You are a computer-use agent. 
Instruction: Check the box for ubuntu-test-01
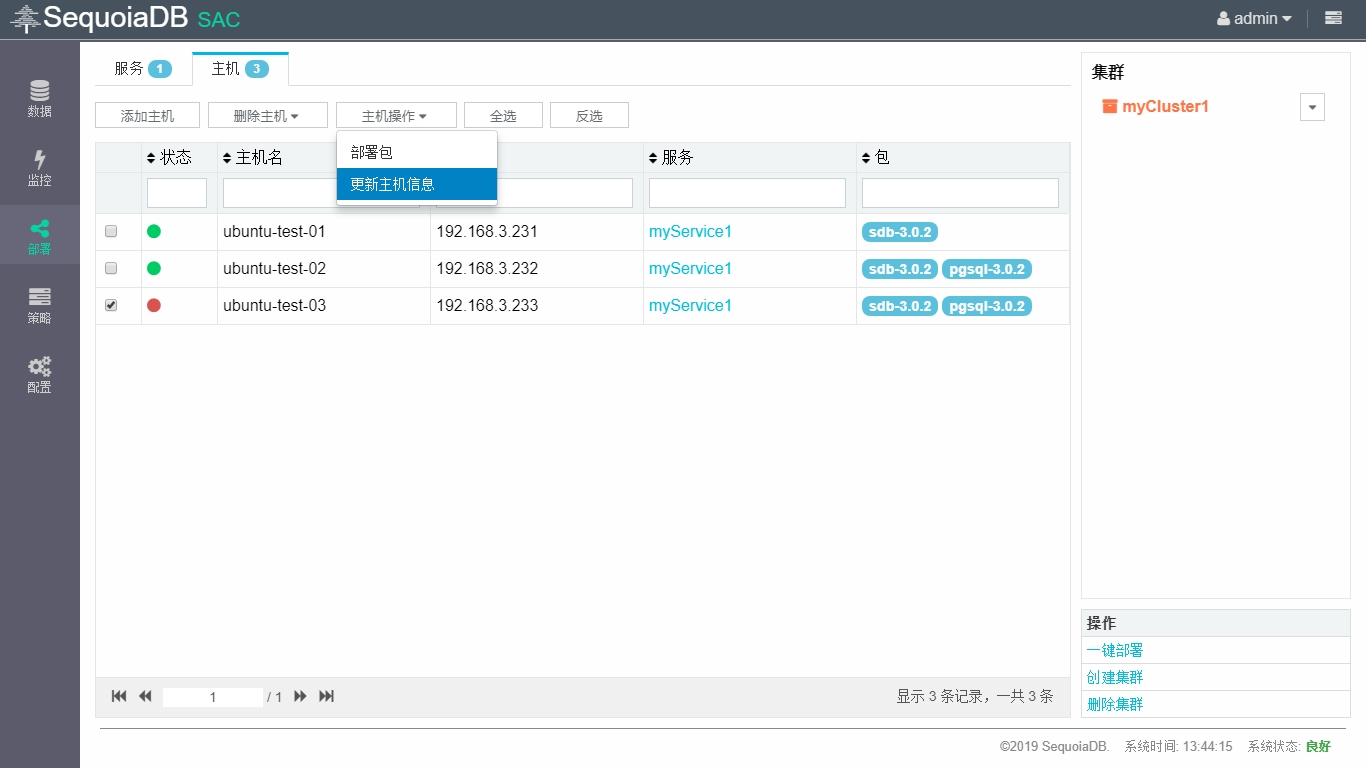[x=111, y=231]
